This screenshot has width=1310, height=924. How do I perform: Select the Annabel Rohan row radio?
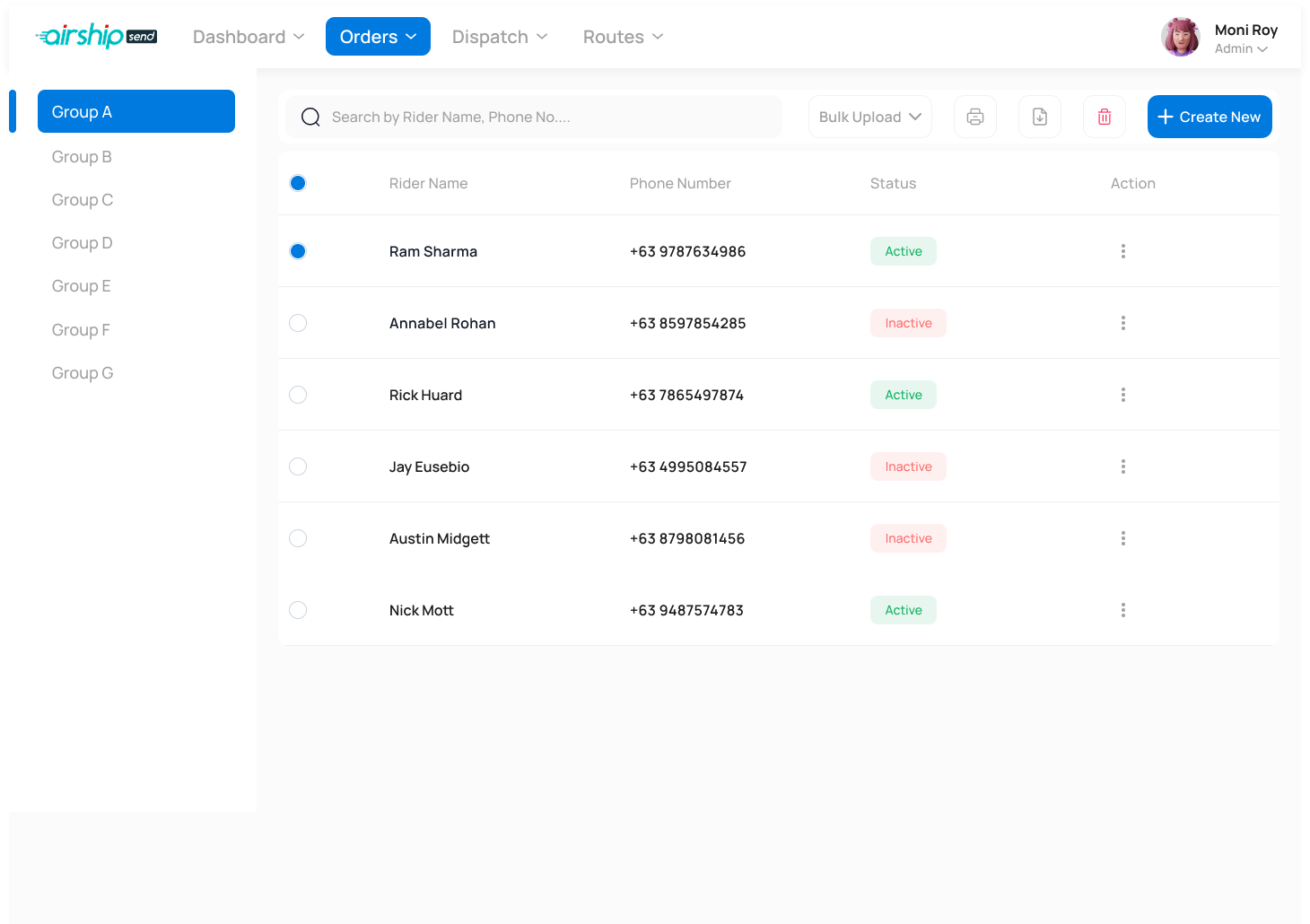coord(298,323)
